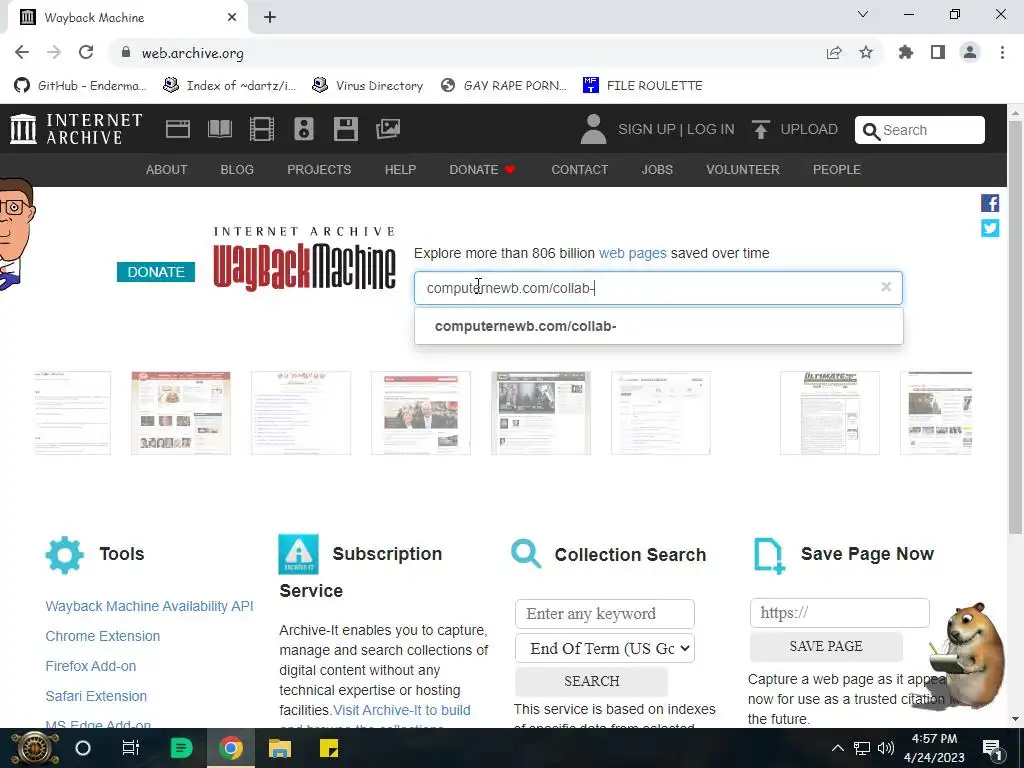Image resolution: width=1024 pixels, height=768 pixels.
Task: Toggle the Chrome side panel icon
Action: point(938,52)
